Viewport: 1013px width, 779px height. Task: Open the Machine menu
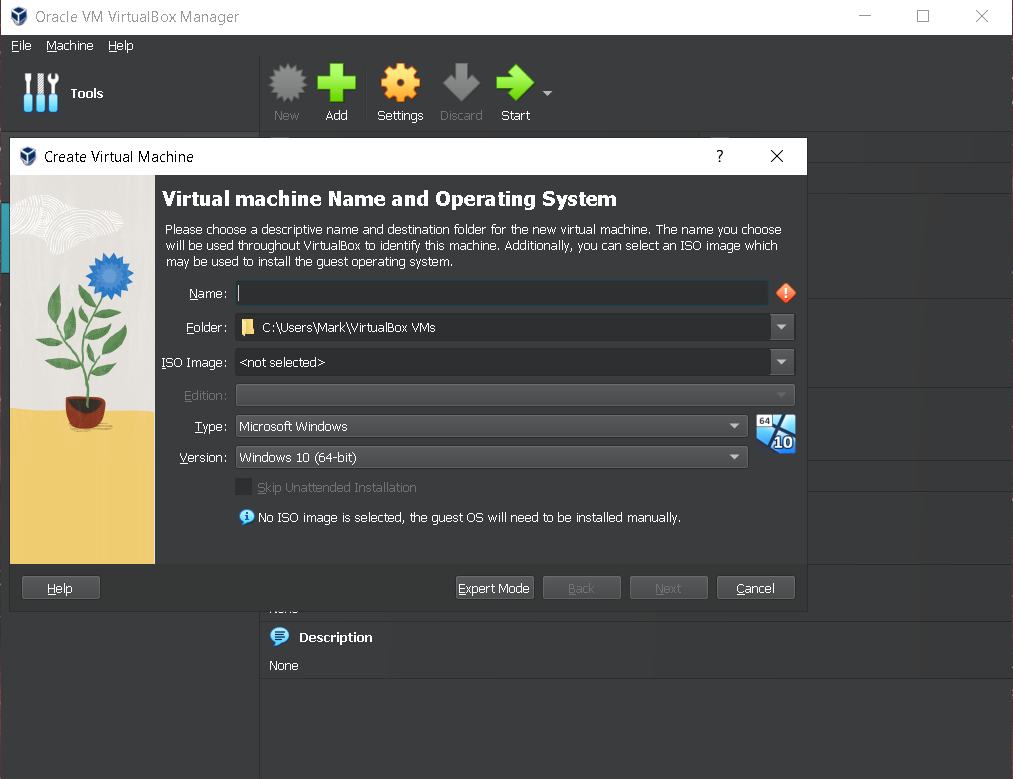[x=69, y=46]
